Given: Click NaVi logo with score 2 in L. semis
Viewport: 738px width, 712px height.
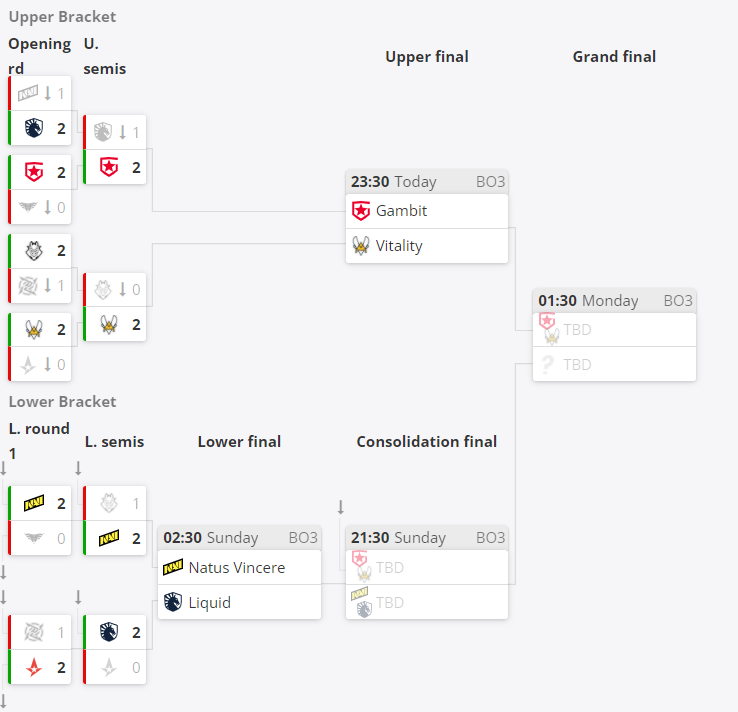Looking at the screenshot, I should (x=109, y=538).
